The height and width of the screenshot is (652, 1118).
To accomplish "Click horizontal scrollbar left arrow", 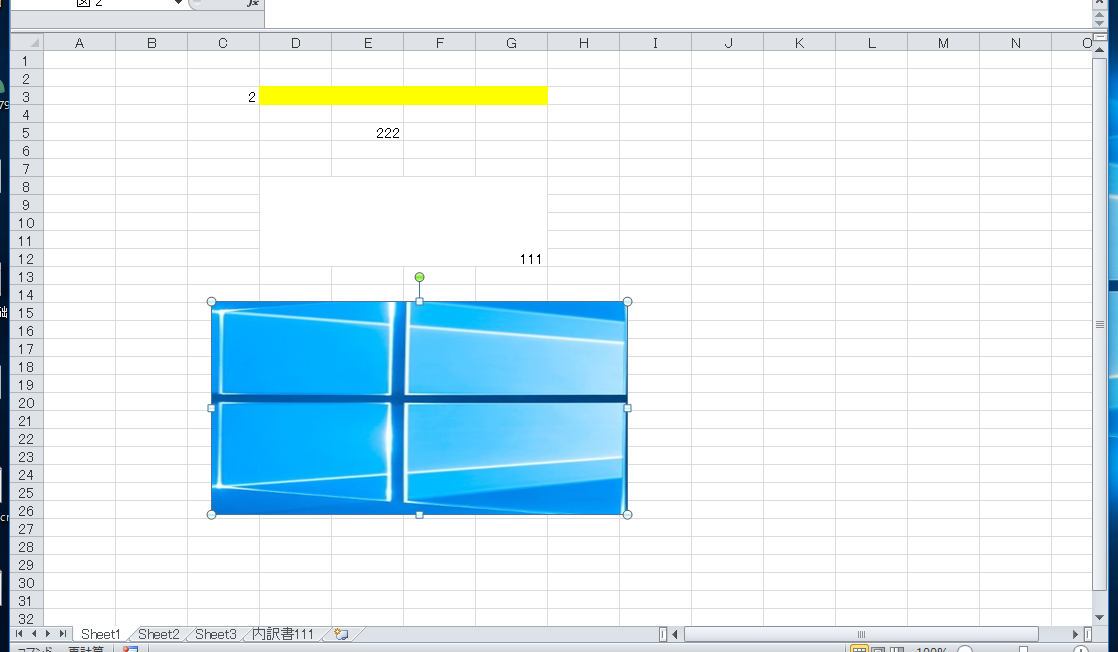I will click(x=675, y=633).
